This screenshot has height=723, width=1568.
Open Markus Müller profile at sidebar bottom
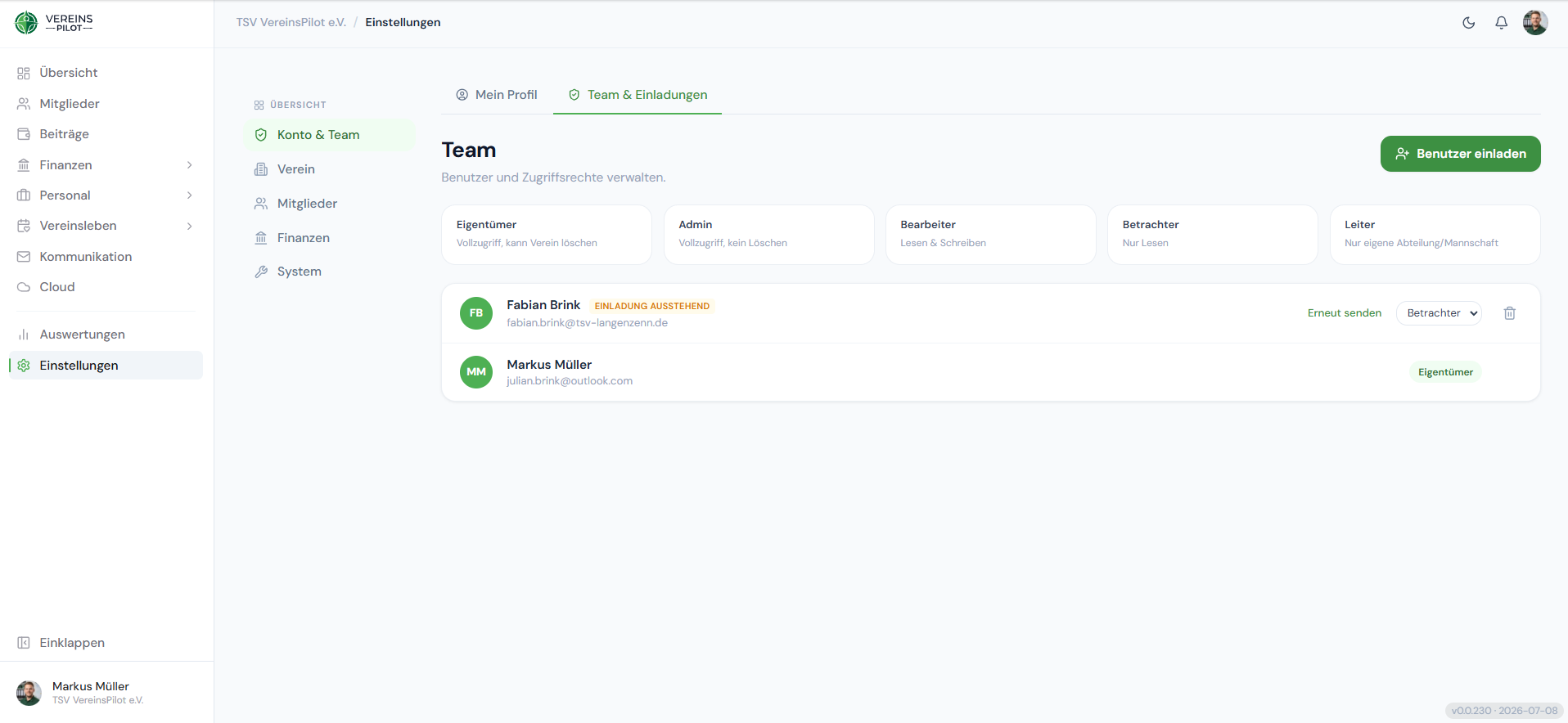coord(106,693)
